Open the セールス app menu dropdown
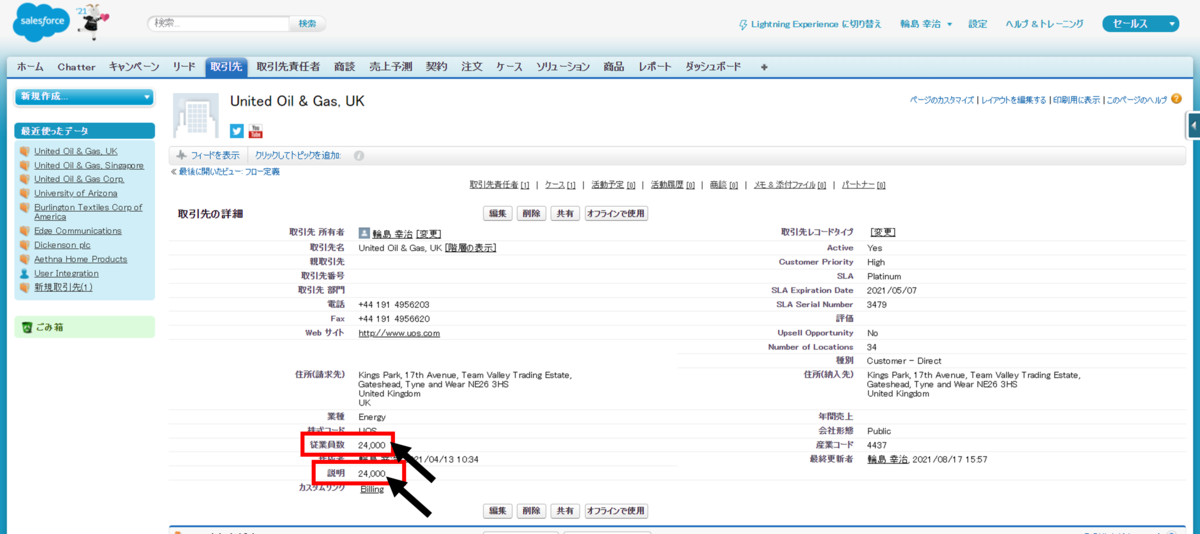 click(x=1142, y=24)
